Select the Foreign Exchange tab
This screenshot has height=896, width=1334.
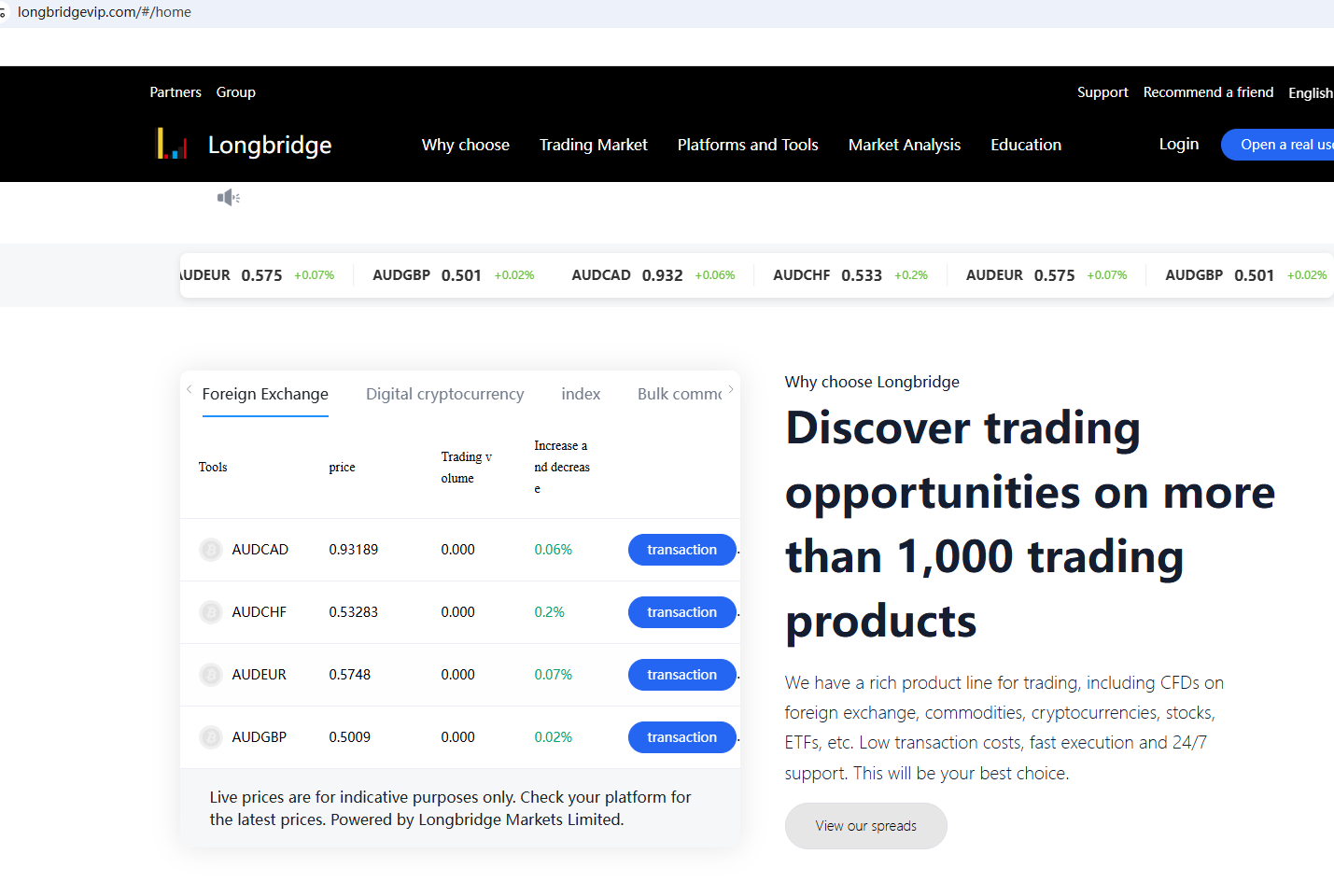click(x=265, y=394)
